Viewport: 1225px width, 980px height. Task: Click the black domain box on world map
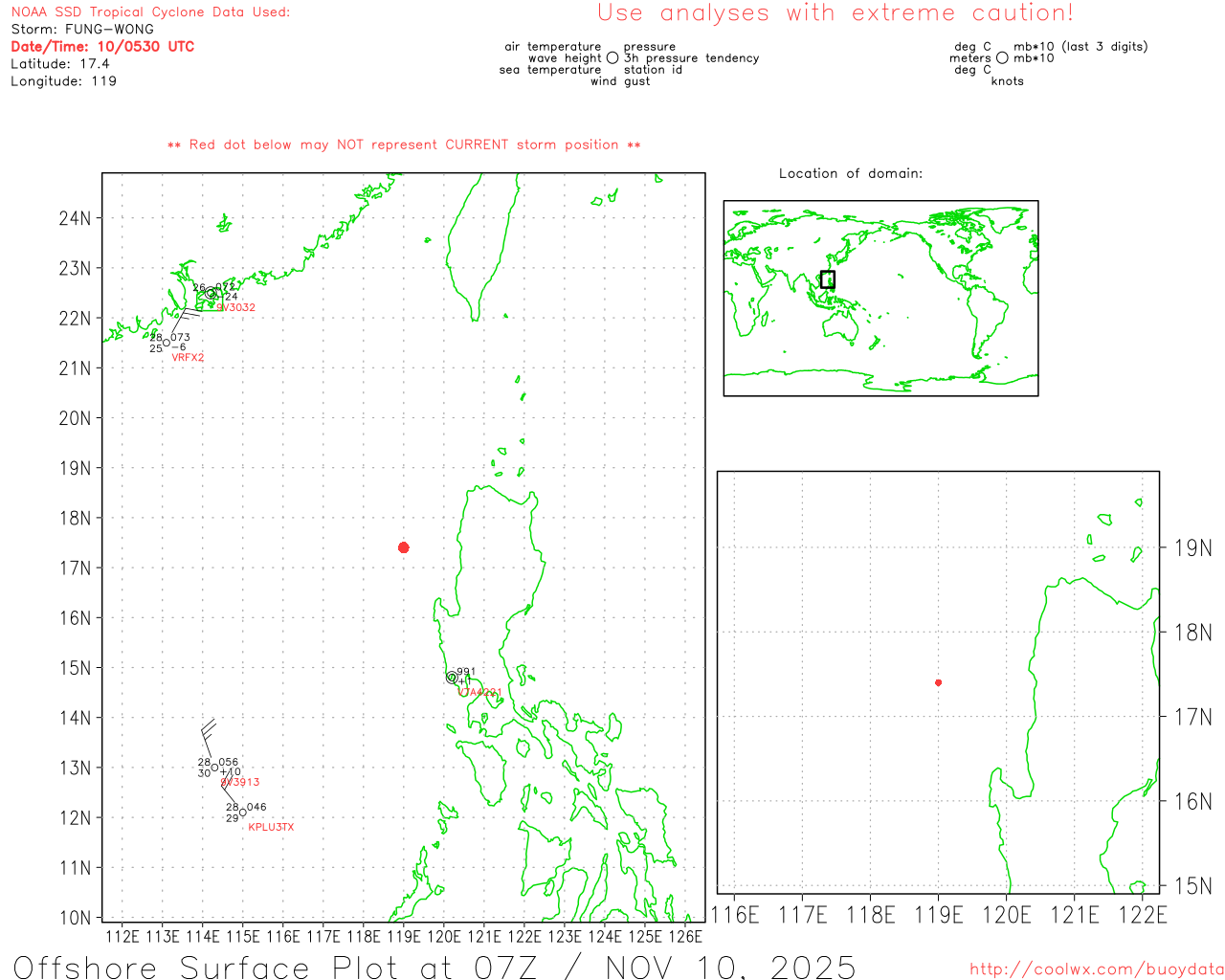pos(828,279)
